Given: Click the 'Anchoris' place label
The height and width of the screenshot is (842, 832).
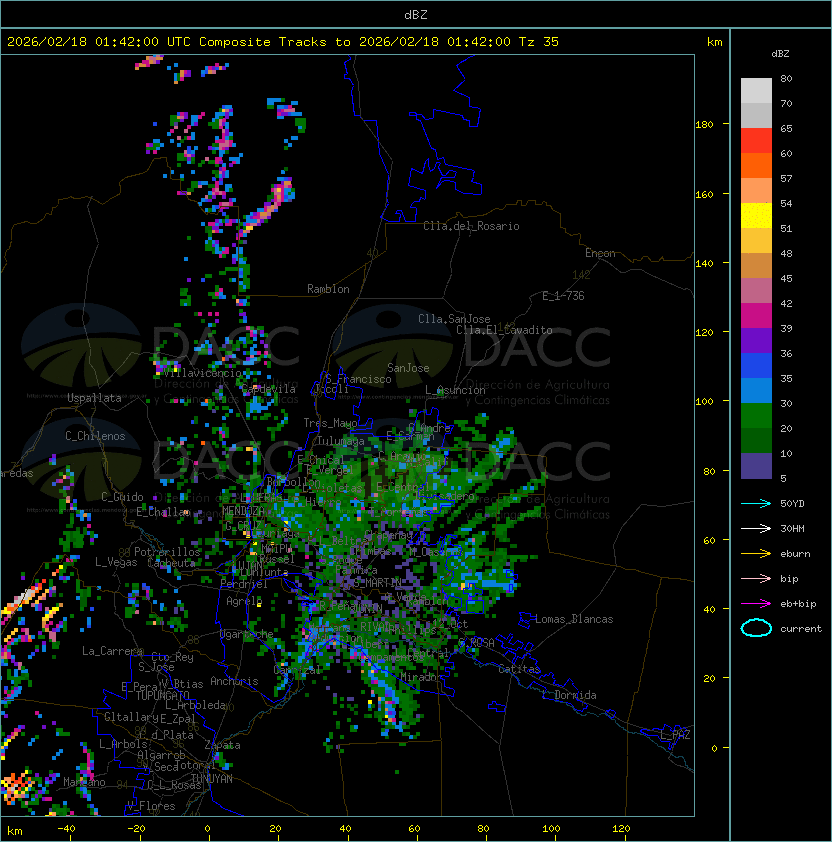Looking at the screenshot, I should 234,681.
